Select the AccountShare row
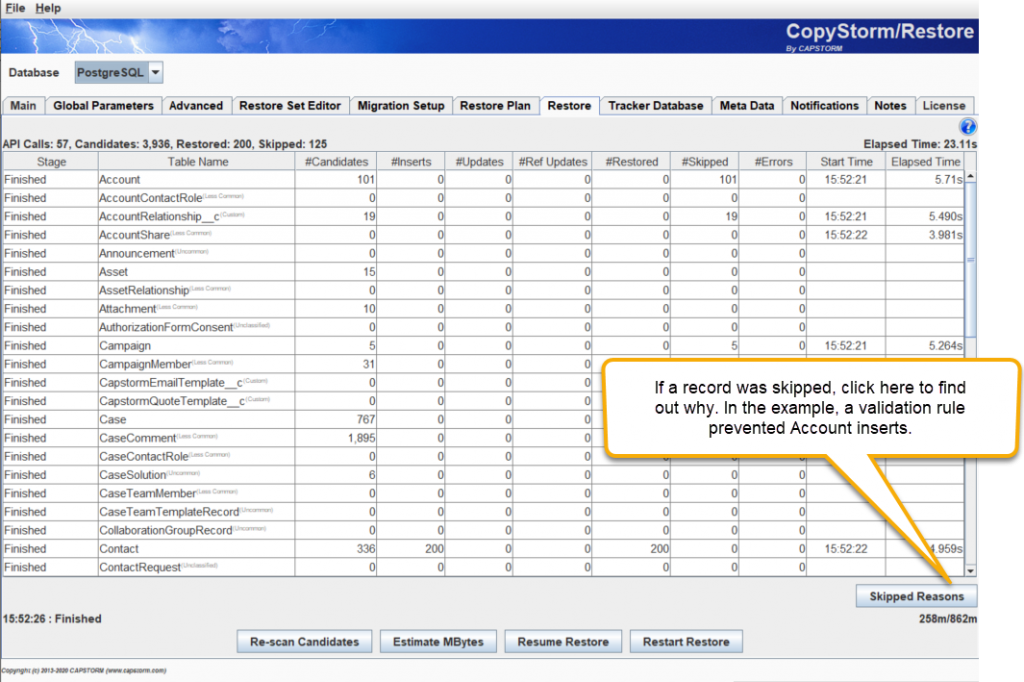This screenshot has height=682, width=1024. (484, 235)
